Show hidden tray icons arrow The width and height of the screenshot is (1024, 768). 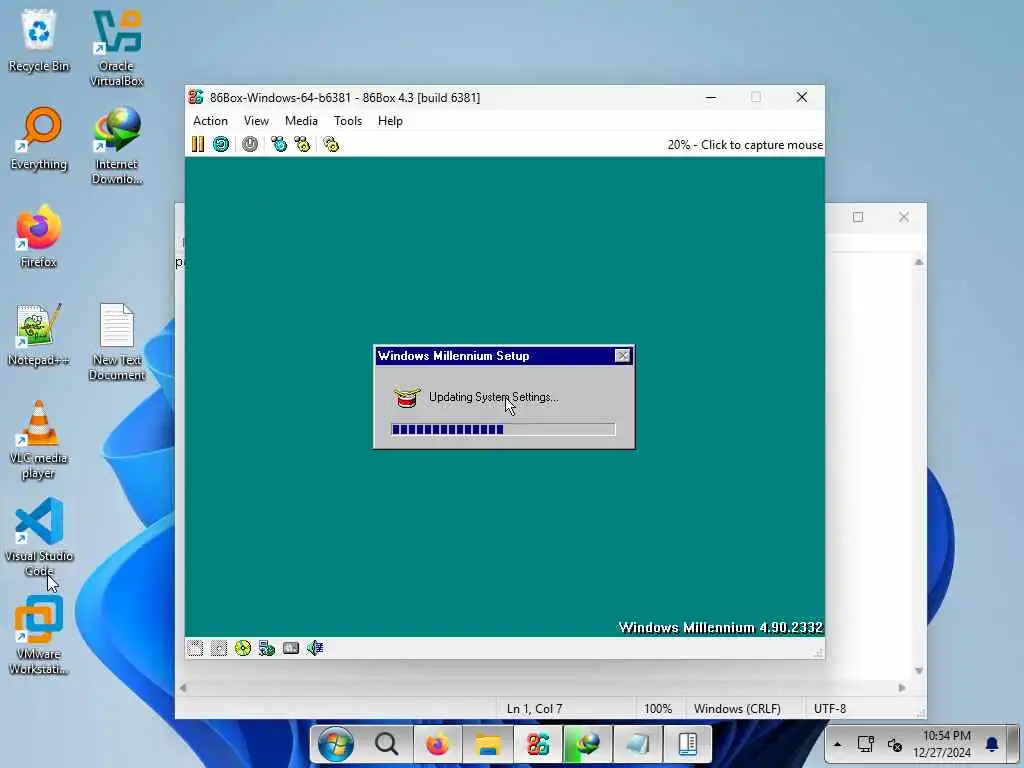tap(837, 744)
